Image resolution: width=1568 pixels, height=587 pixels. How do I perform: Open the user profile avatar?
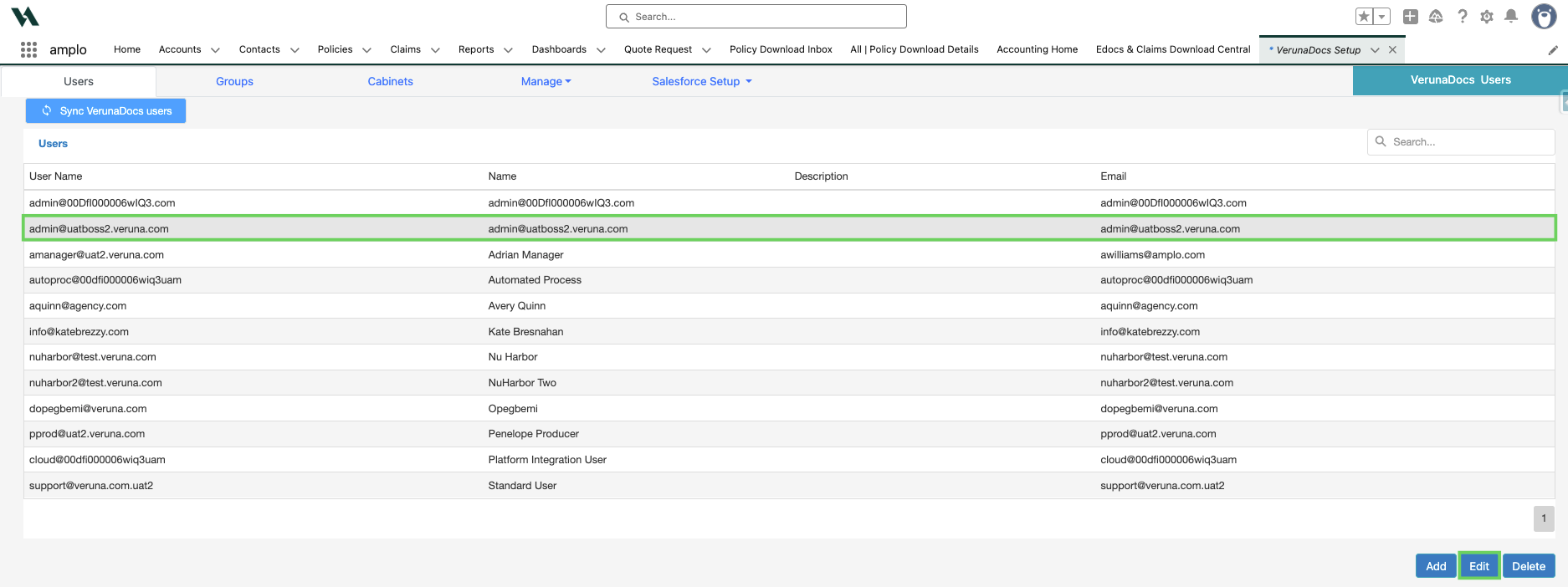pos(1544,16)
